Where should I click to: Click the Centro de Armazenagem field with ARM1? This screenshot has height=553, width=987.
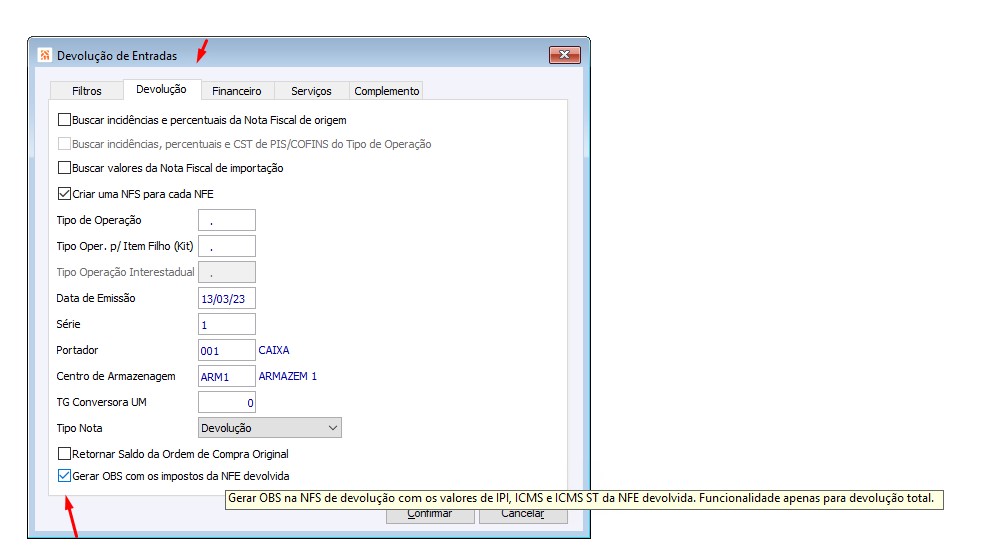227,376
